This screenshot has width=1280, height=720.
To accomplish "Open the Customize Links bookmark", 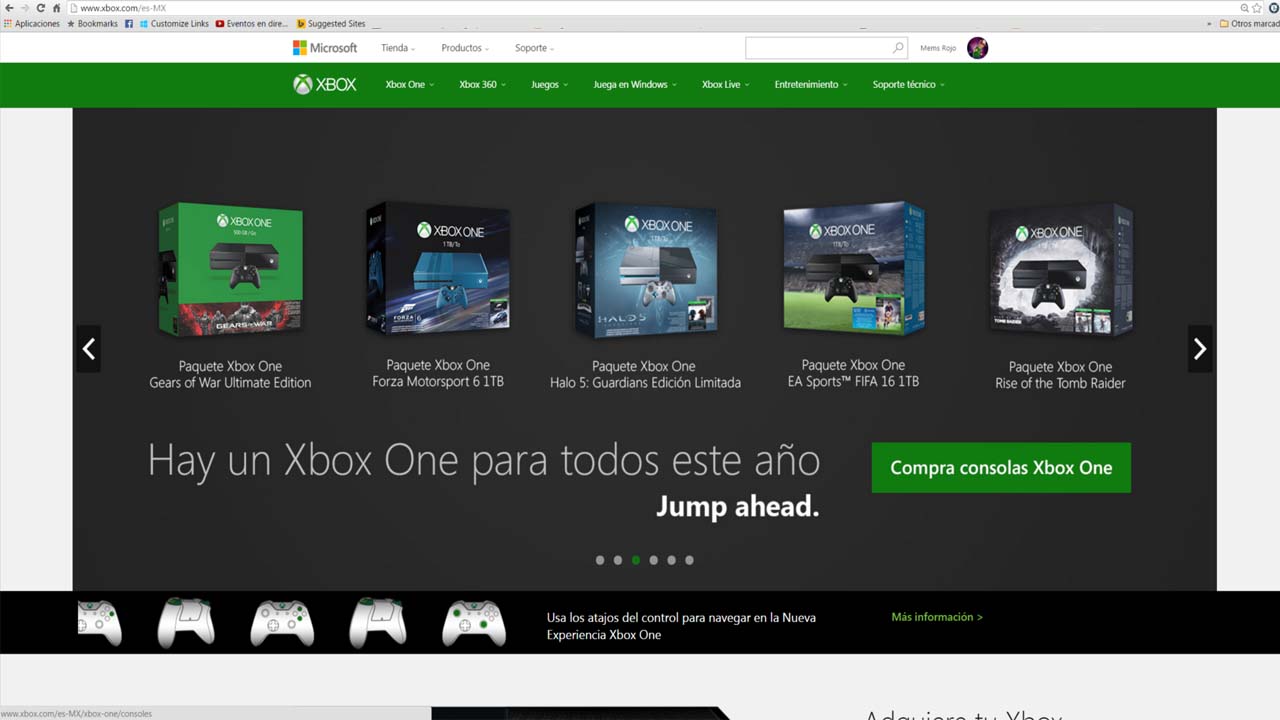I will point(174,24).
